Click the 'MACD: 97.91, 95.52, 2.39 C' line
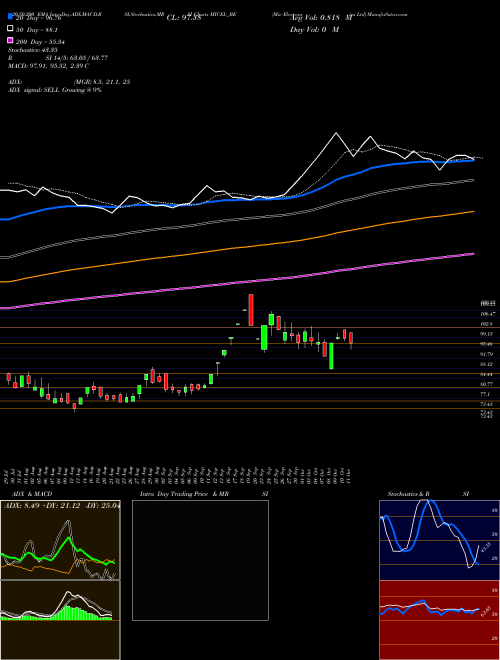Viewport: 500px width, 660px height. pos(48,66)
